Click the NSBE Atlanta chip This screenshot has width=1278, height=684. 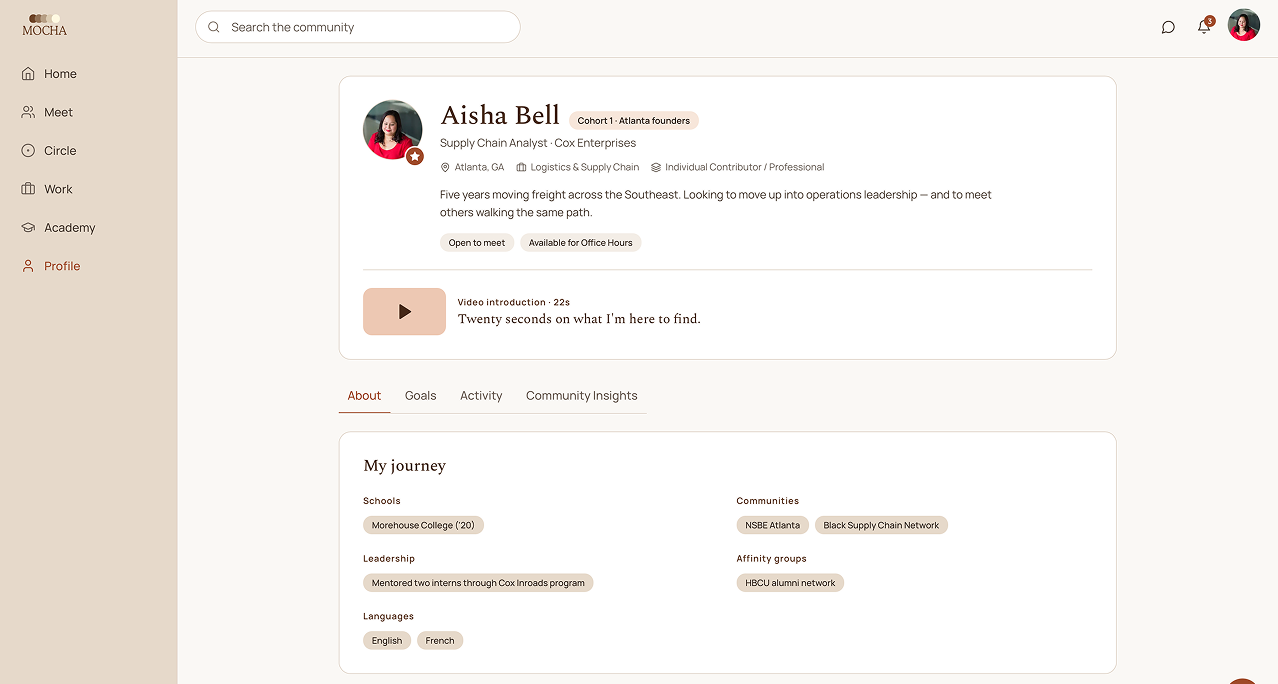tap(772, 525)
